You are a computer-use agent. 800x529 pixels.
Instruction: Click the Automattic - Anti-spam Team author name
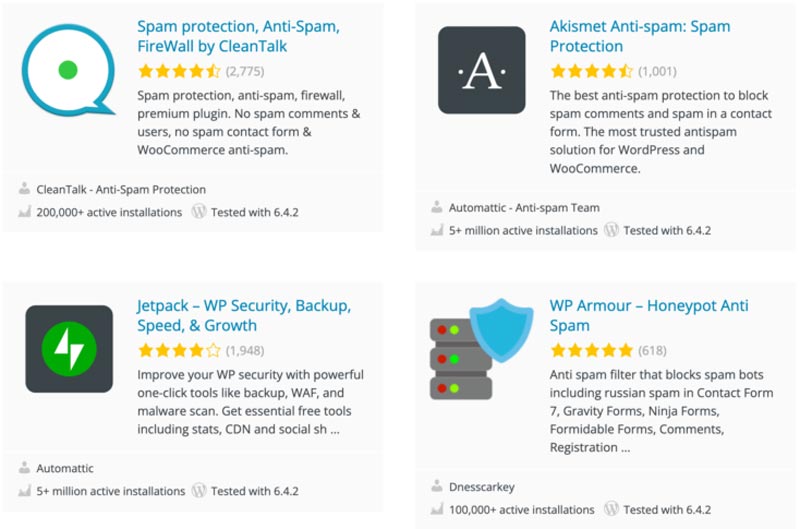[524, 208]
